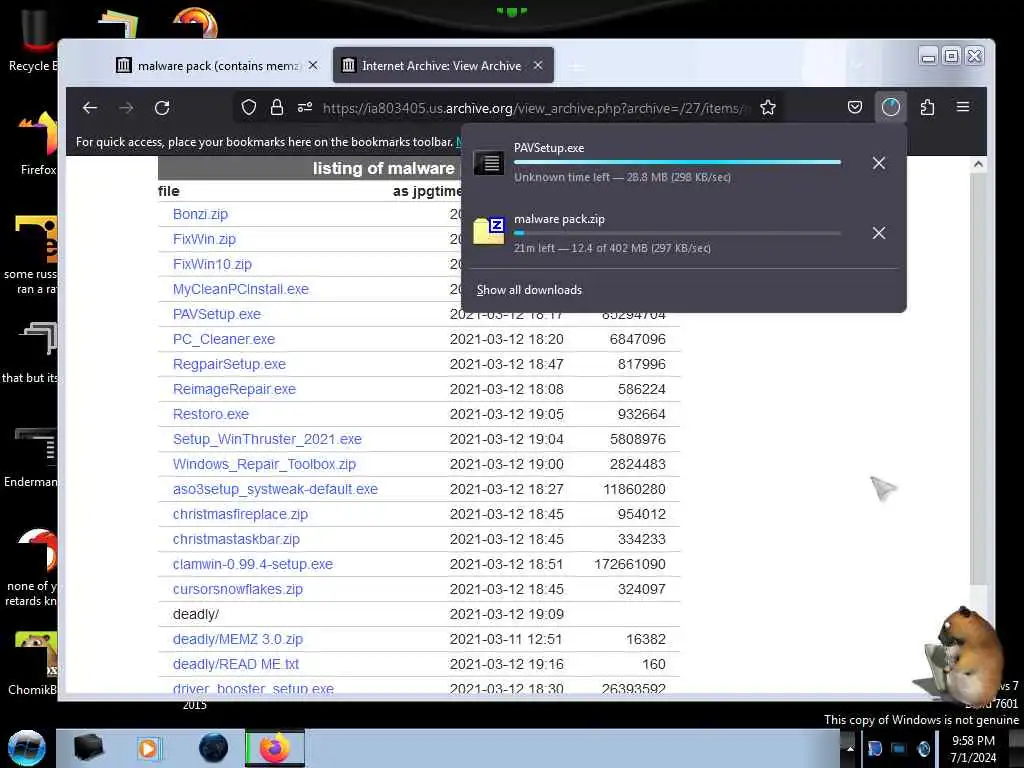Save page to Pocket icon

point(855,107)
